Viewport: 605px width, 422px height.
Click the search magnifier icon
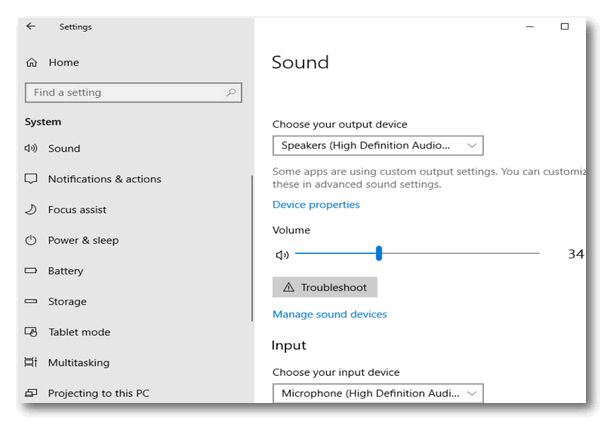(x=231, y=93)
